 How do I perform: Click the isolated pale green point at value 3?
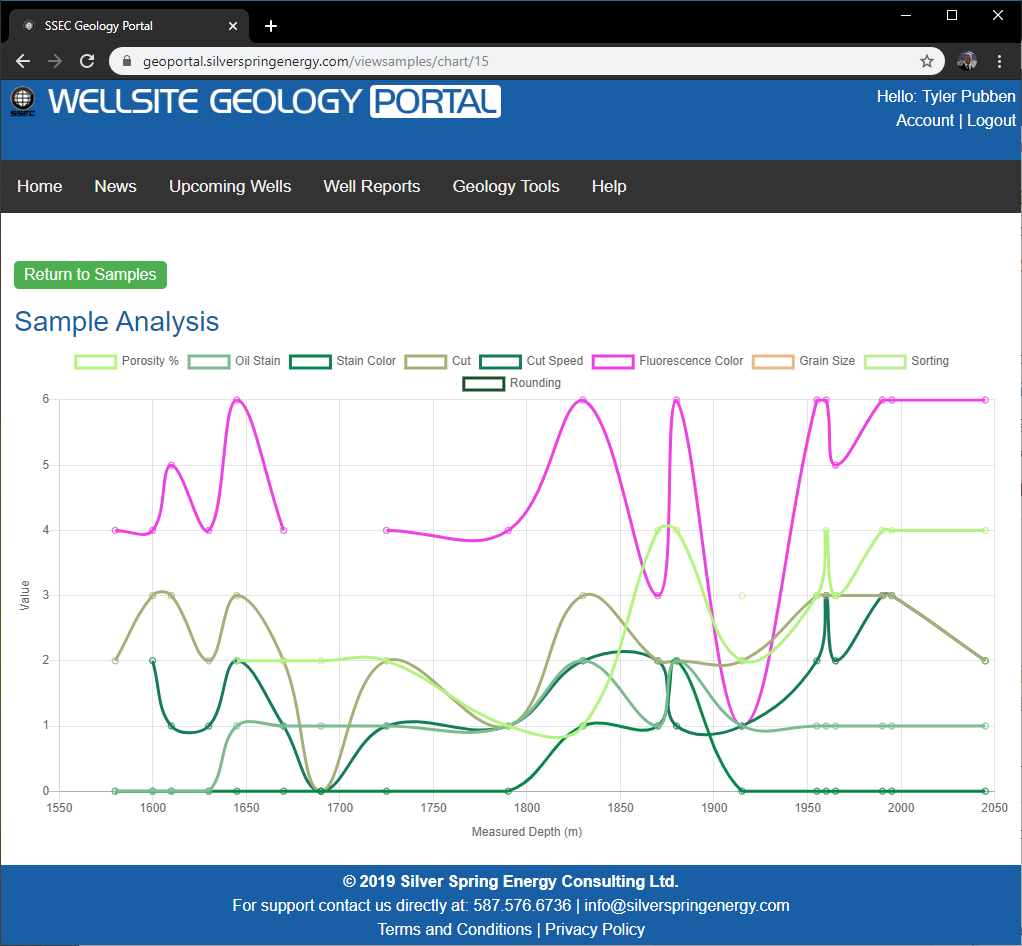click(x=742, y=595)
